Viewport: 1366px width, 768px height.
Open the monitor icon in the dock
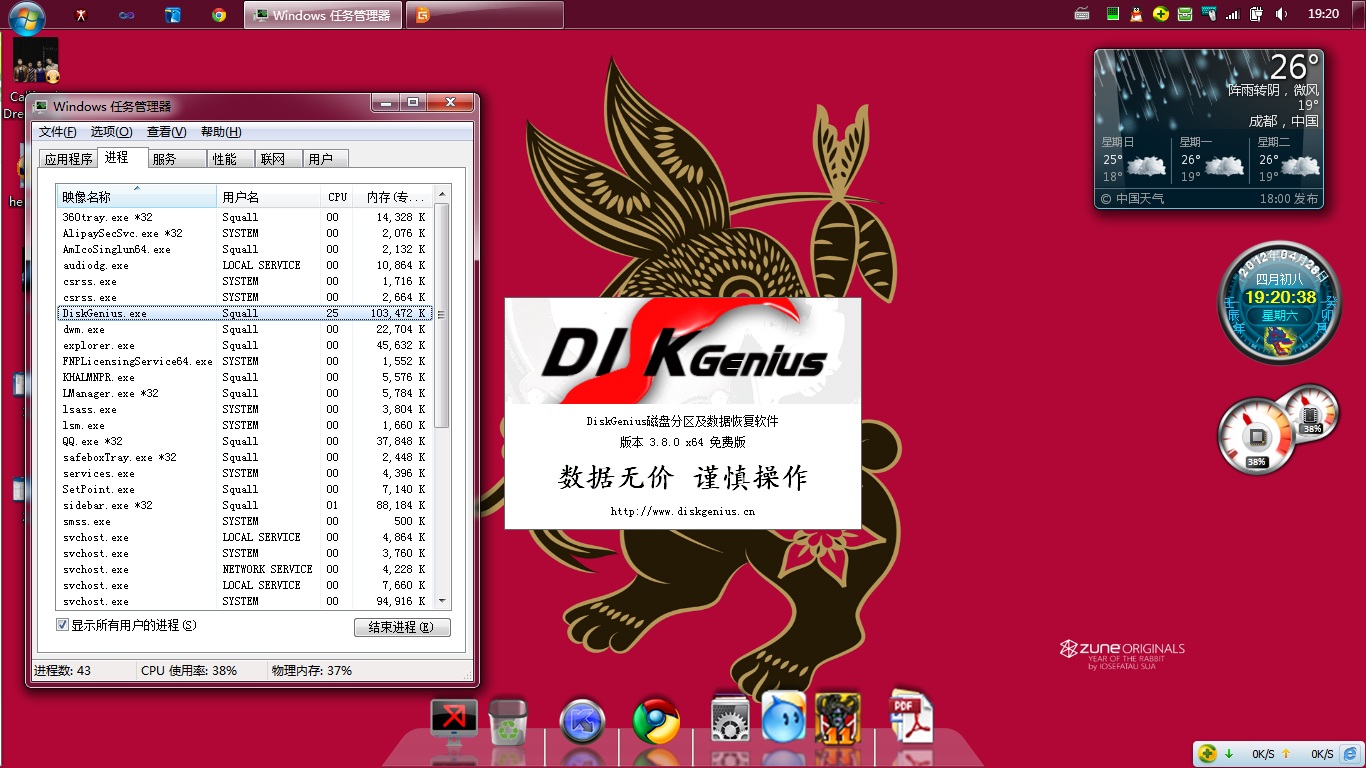[x=453, y=723]
